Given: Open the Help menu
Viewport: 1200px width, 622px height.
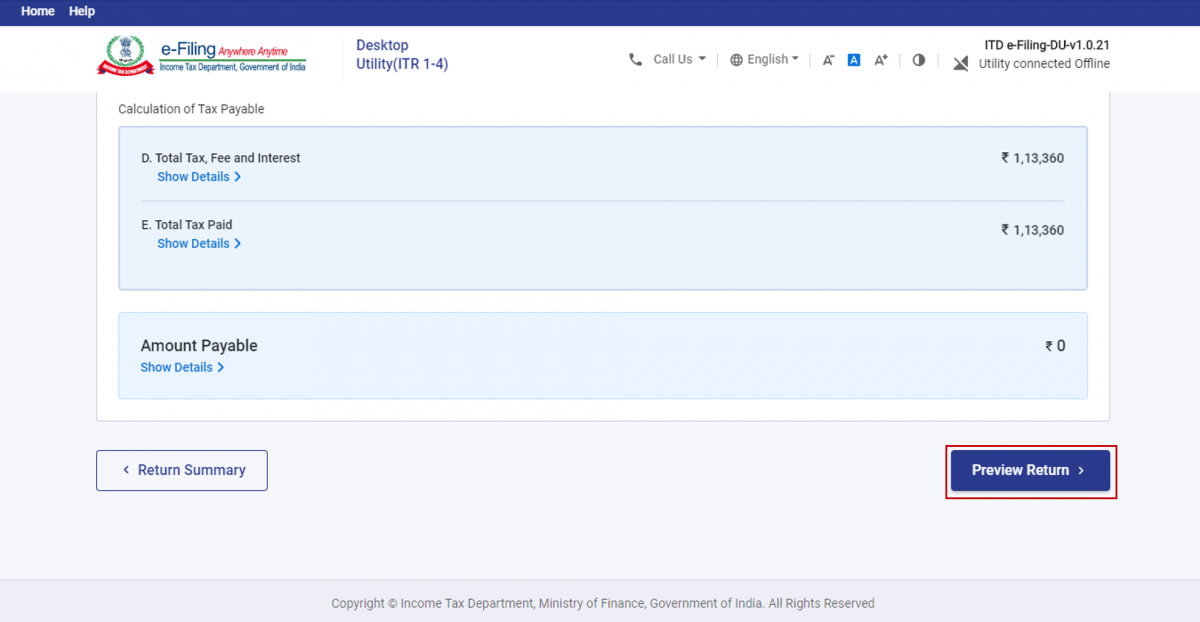Looking at the screenshot, I should coord(81,11).
